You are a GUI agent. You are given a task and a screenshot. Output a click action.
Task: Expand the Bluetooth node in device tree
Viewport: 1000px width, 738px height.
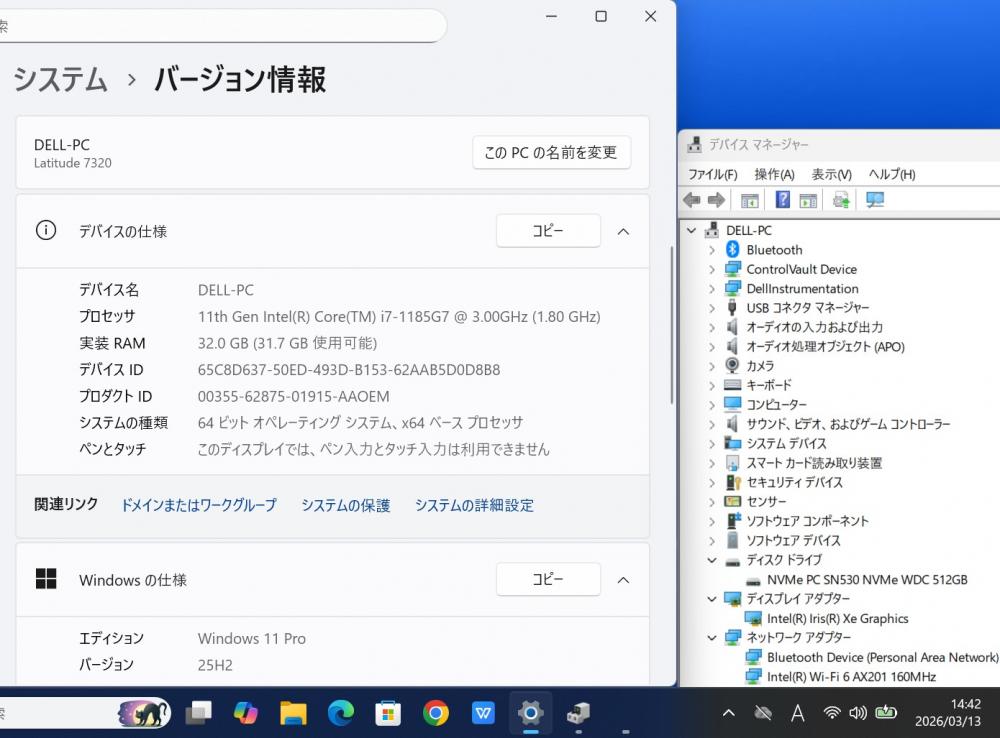[x=712, y=250]
